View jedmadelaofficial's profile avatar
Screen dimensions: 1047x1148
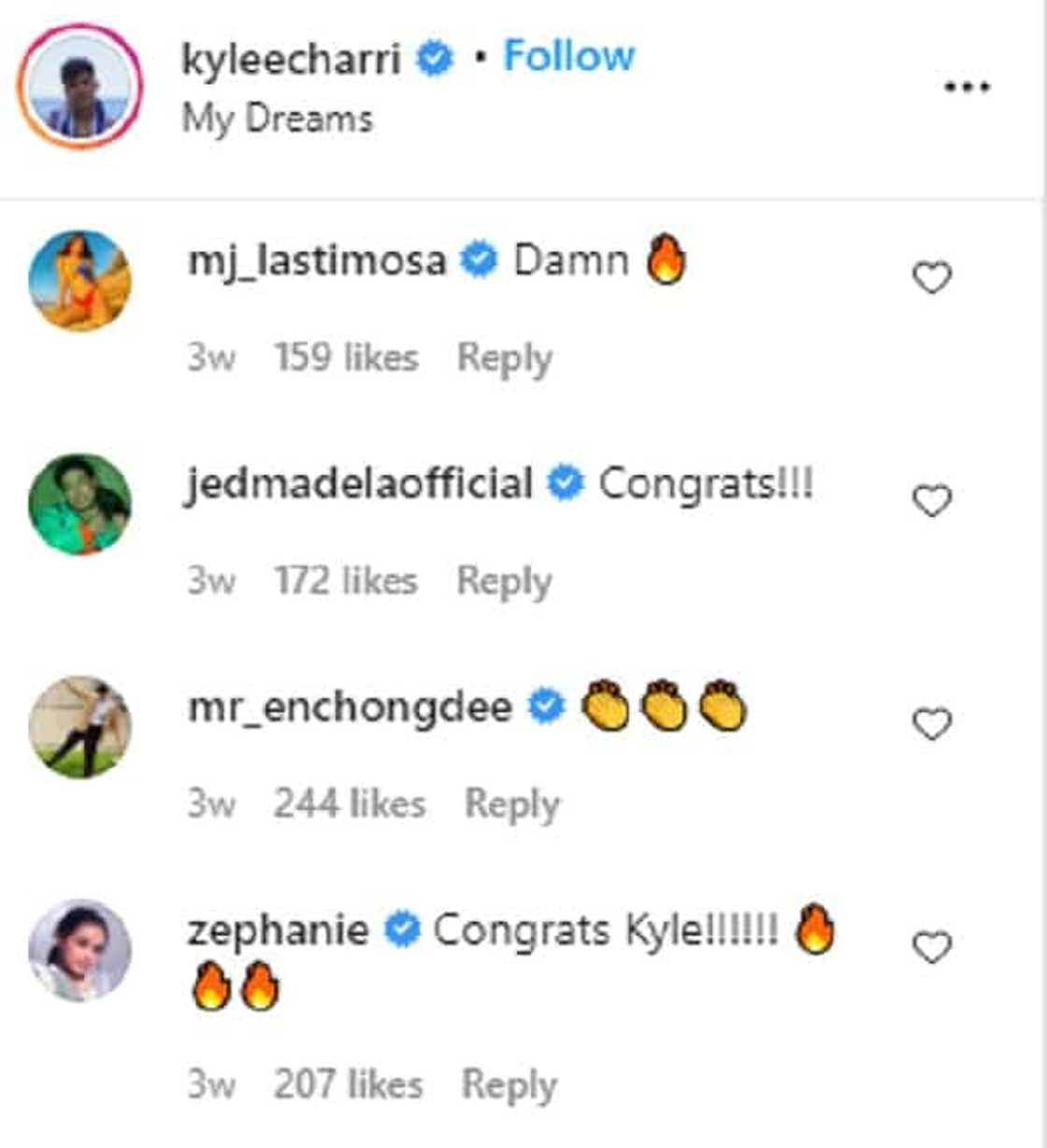79,504
